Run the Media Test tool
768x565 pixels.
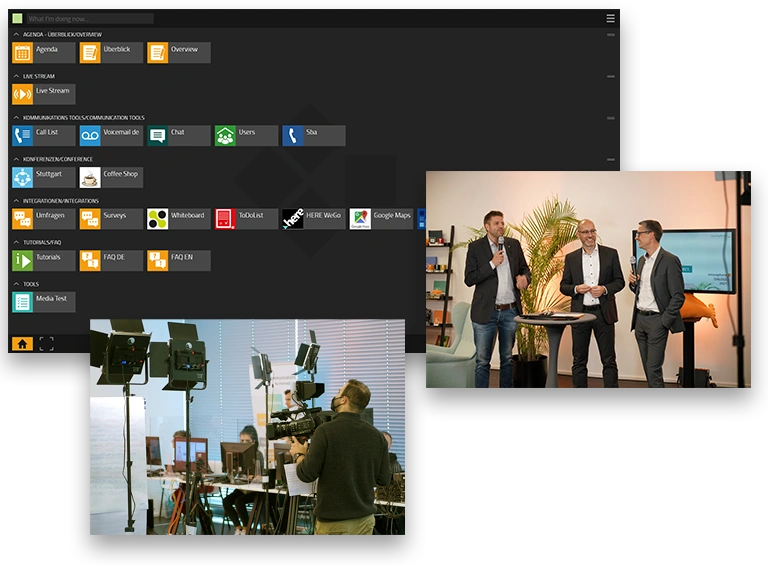(44, 302)
